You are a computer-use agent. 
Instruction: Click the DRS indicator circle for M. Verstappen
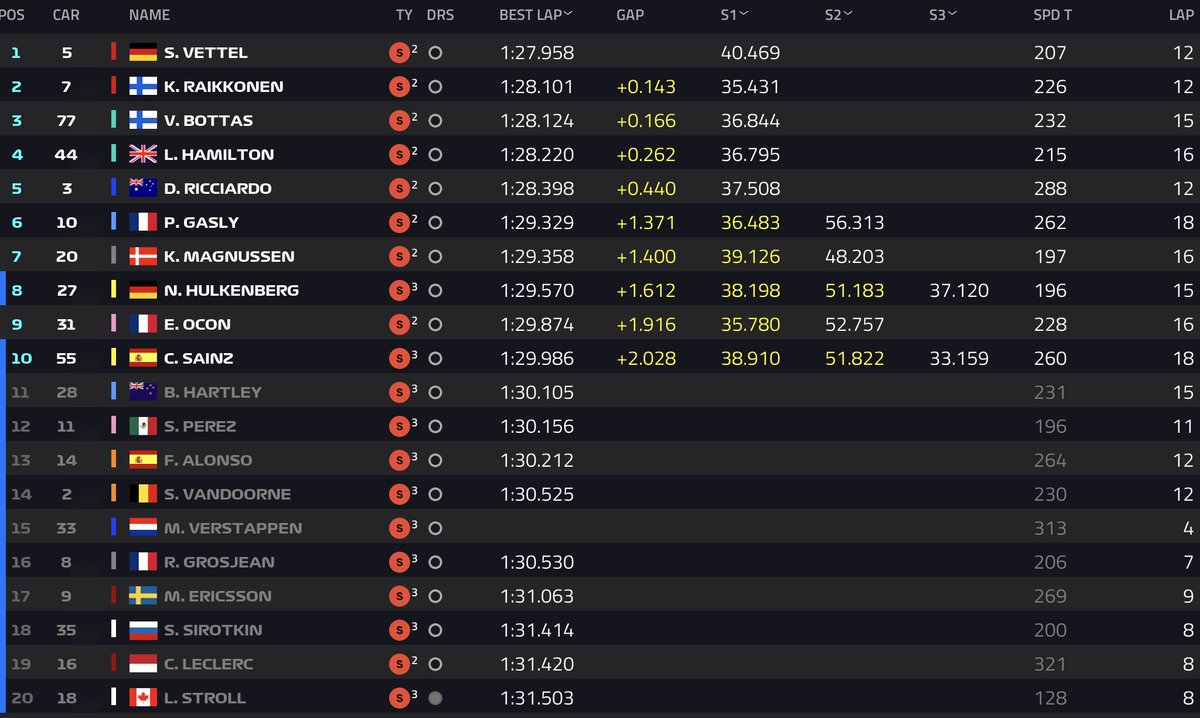point(435,529)
